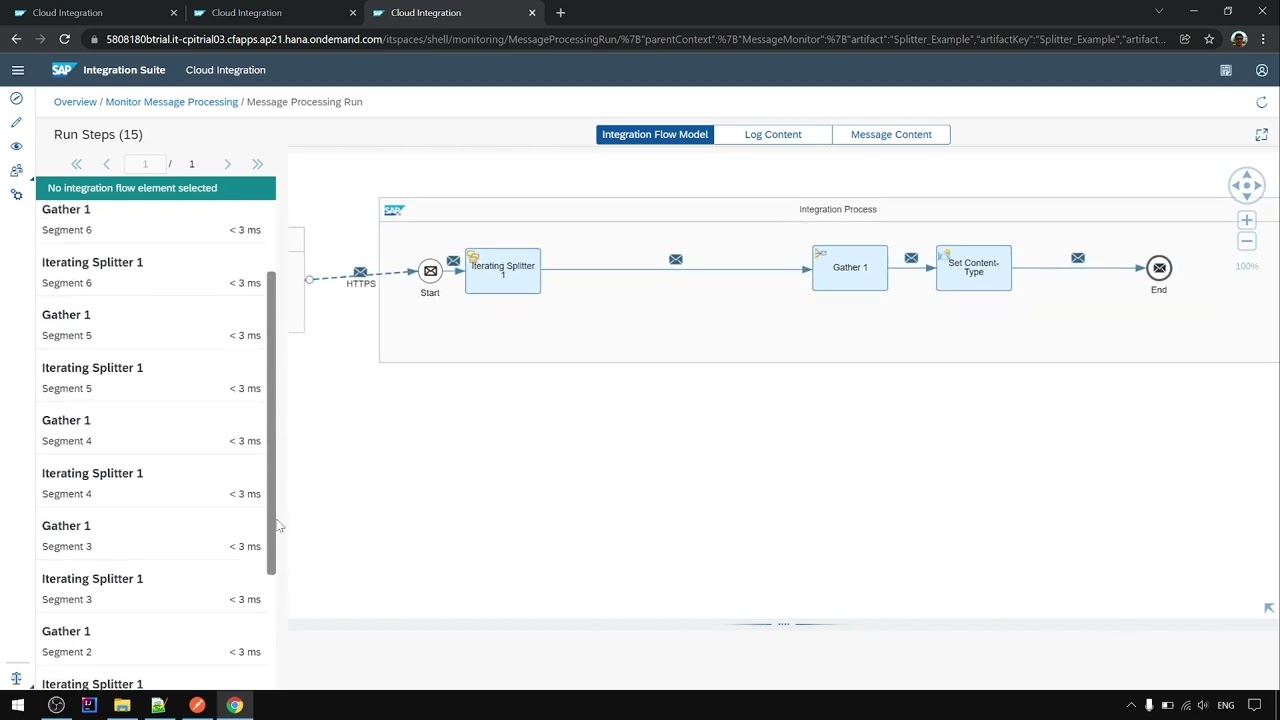
Task: Select Gather 1 Segment 4 run step
Action: coord(152,430)
